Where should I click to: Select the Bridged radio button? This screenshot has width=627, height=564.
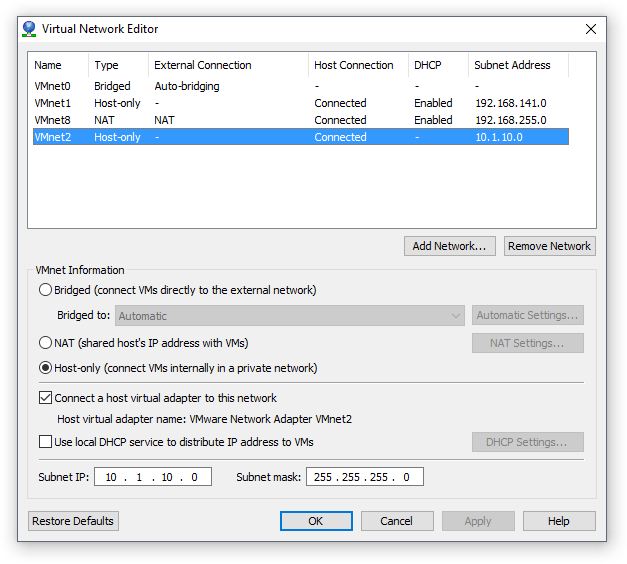point(45,290)
